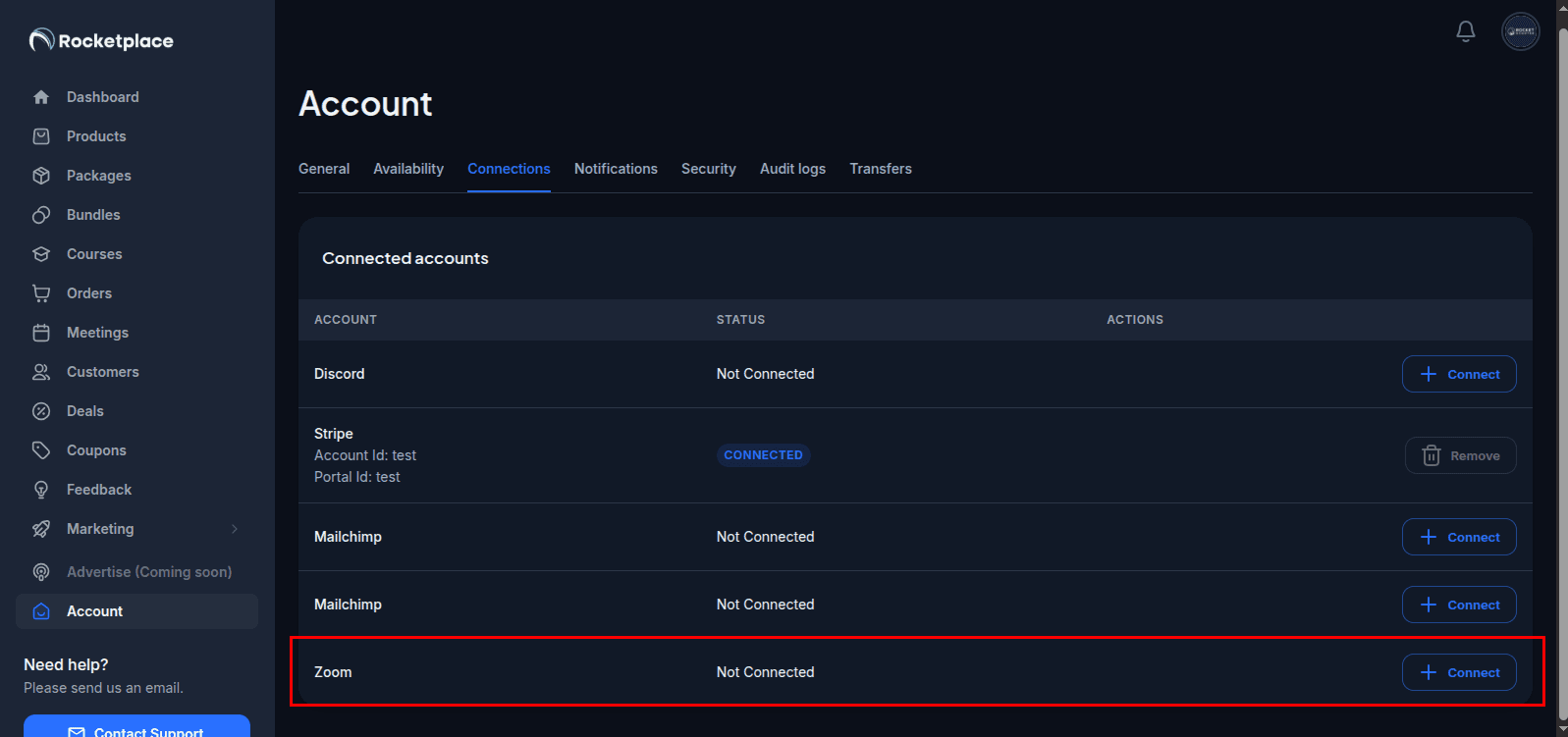The image size is (1568, 737).
Task: Open the user profile avatar
Action: click(1520, 31)
